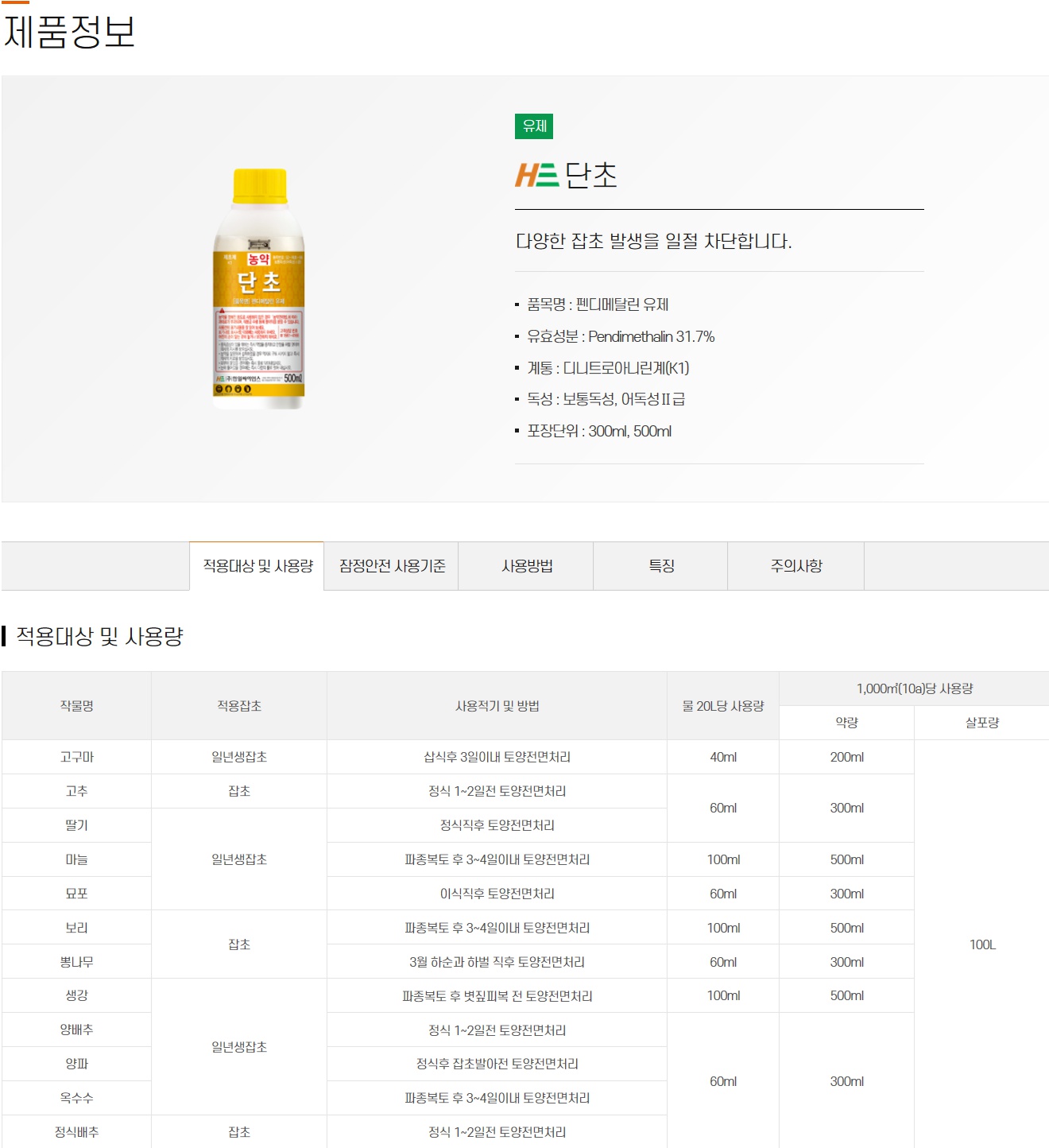Switch to the 잠정안전 사용기준 tab
The image size is (1049, 1148).
coord(392,566)
